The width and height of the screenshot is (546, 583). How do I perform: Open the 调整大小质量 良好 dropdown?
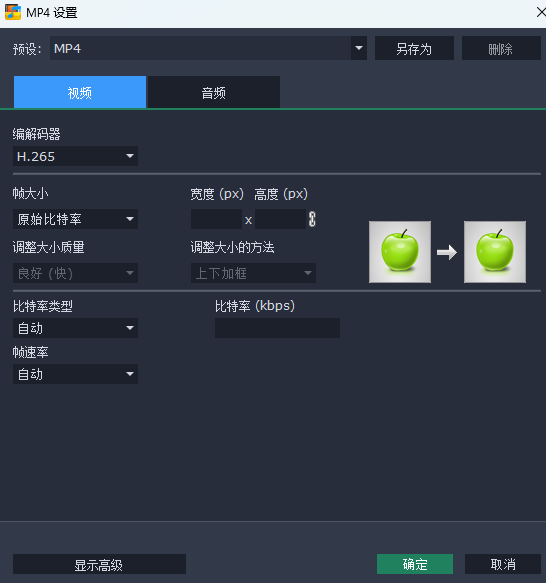(76, 273)
